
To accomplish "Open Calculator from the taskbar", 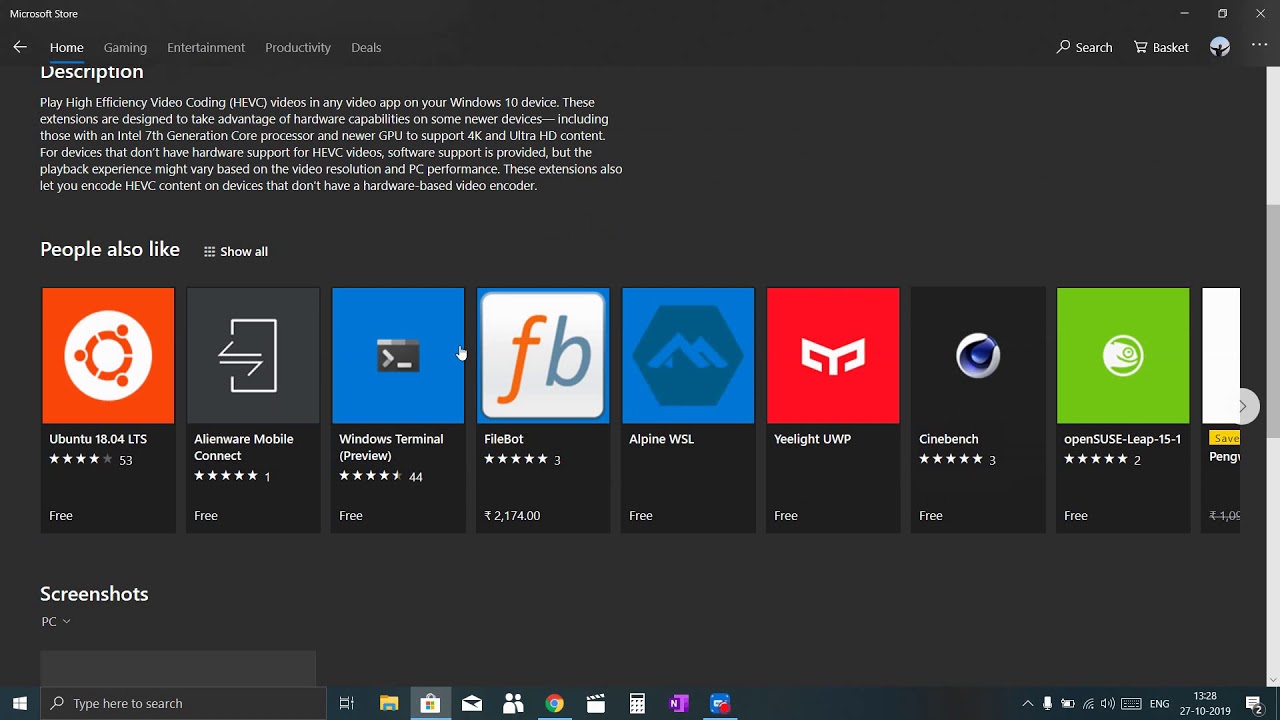I will (637, 703).
